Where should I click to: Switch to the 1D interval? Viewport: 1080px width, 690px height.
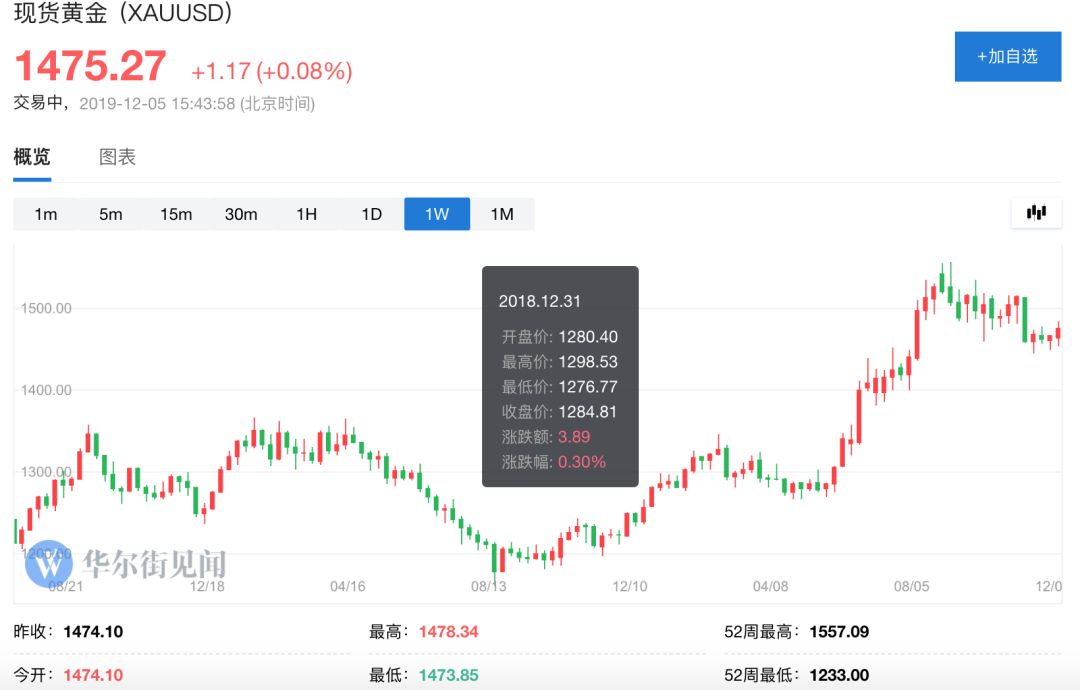click(x=371, y=213)
